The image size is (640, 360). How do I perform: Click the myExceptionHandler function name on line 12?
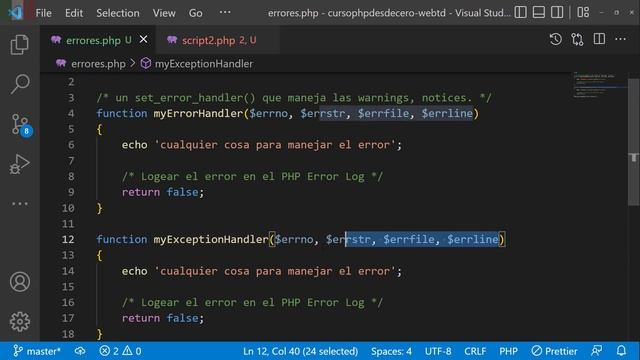211,239
